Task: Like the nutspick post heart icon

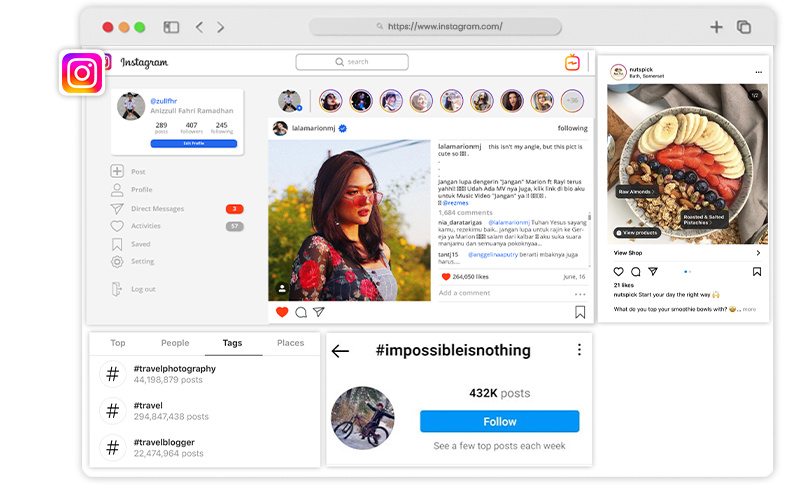Action: [x=618, y=271]
